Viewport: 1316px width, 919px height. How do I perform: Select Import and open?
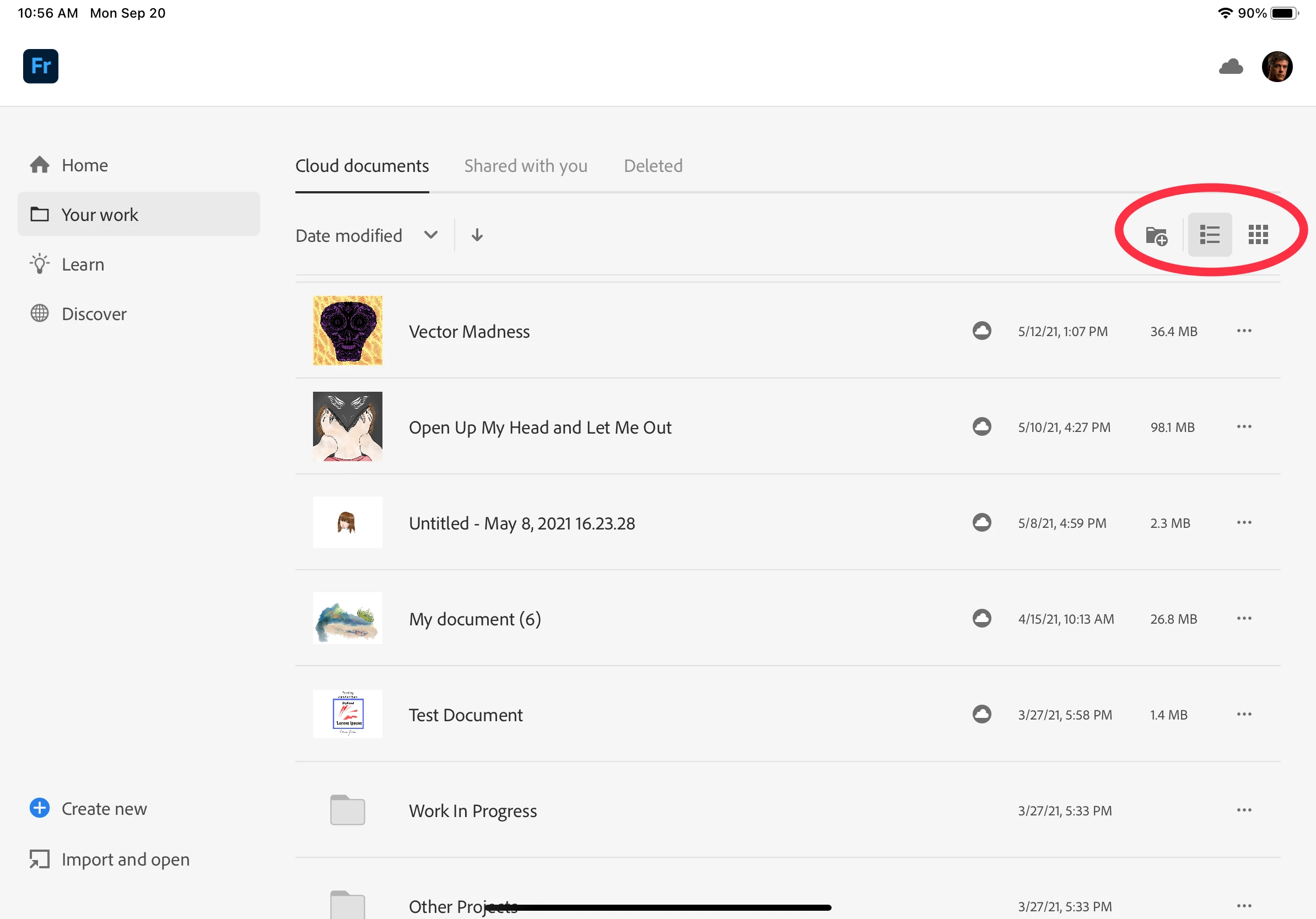[125, 859]
